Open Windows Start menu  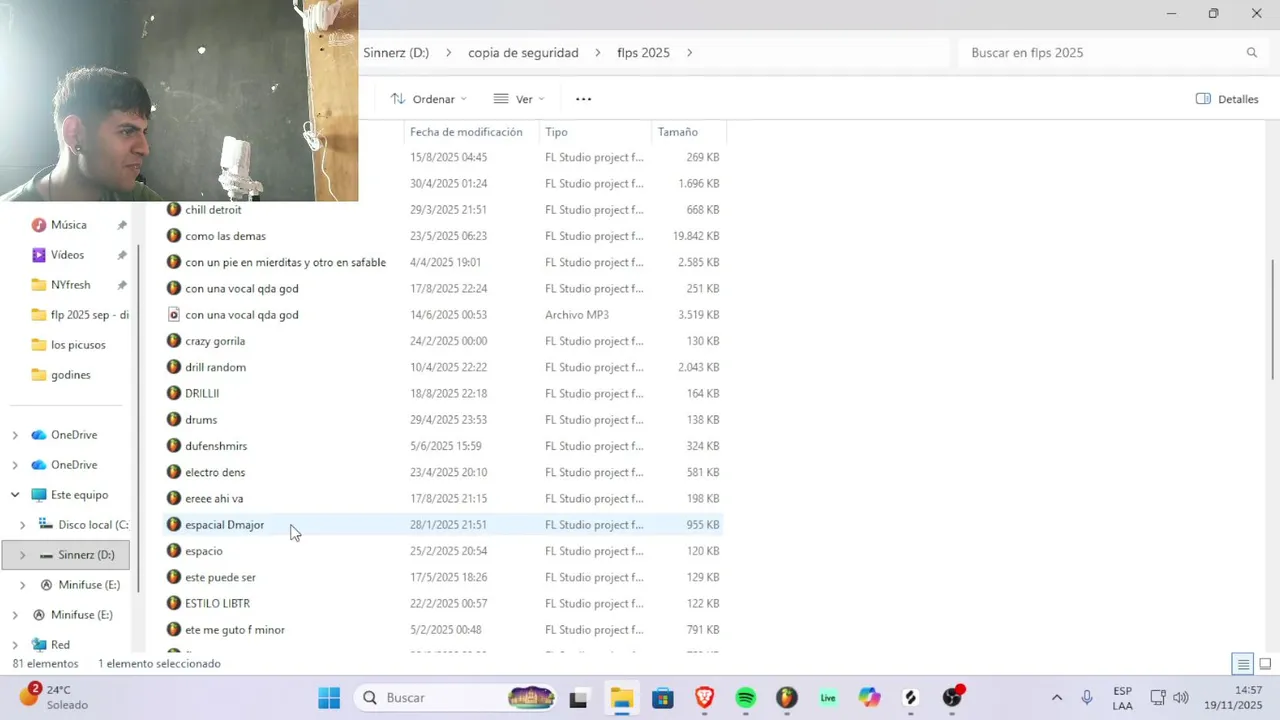[x=329, y=698]
